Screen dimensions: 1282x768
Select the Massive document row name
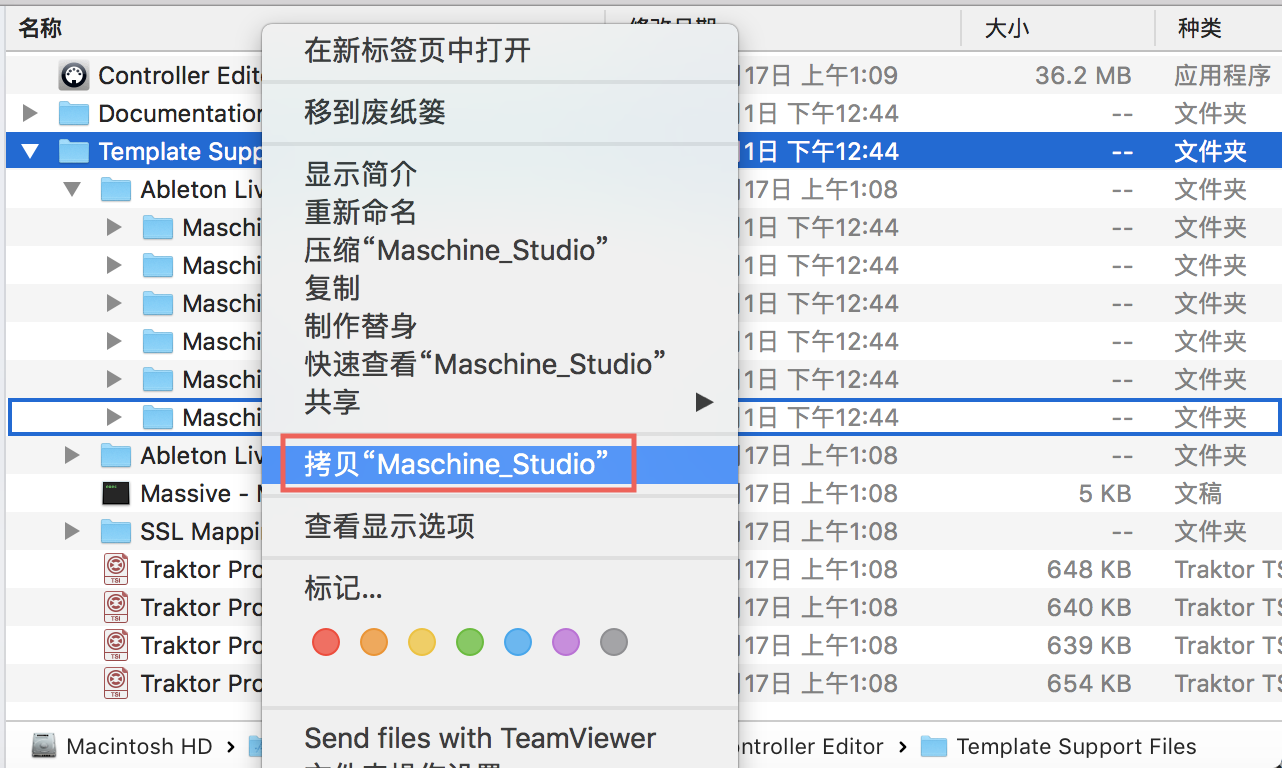(200, 493)
